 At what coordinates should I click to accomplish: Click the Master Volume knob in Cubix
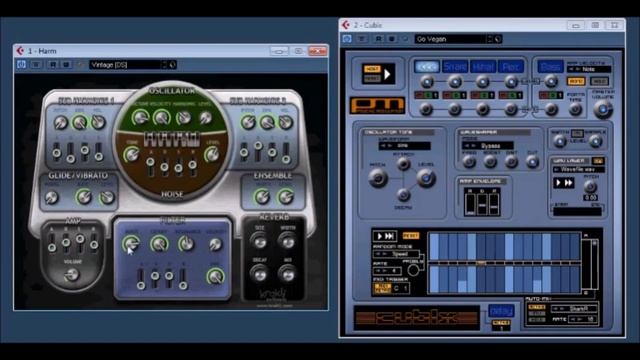[x=603, y=109]
